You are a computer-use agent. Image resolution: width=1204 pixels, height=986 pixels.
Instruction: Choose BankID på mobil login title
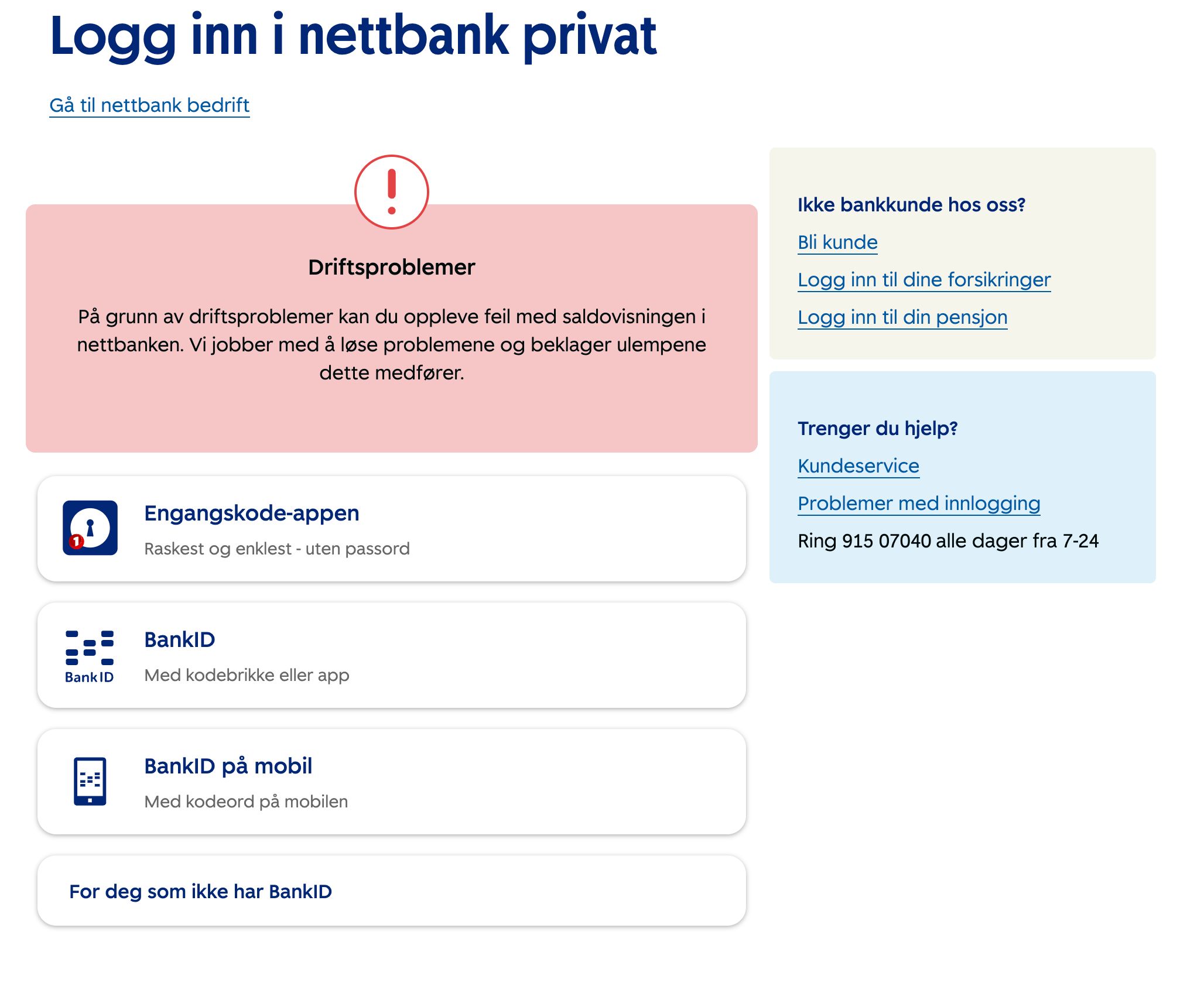point(228,766)
